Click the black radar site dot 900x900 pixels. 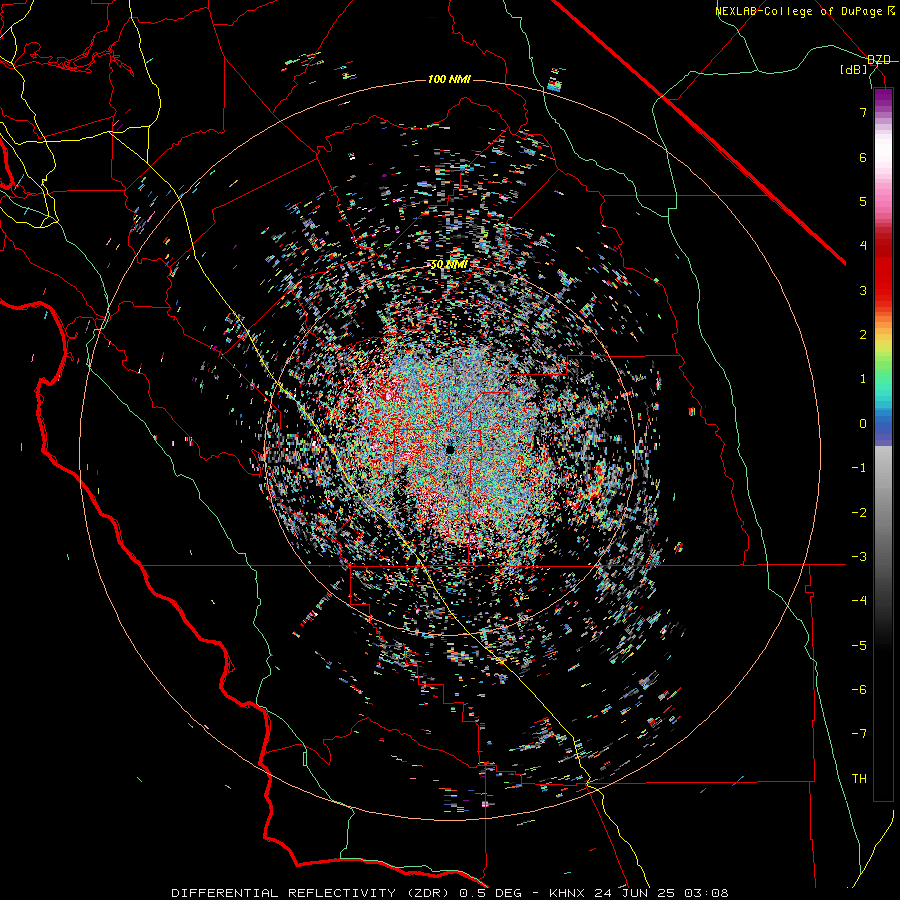450,450
